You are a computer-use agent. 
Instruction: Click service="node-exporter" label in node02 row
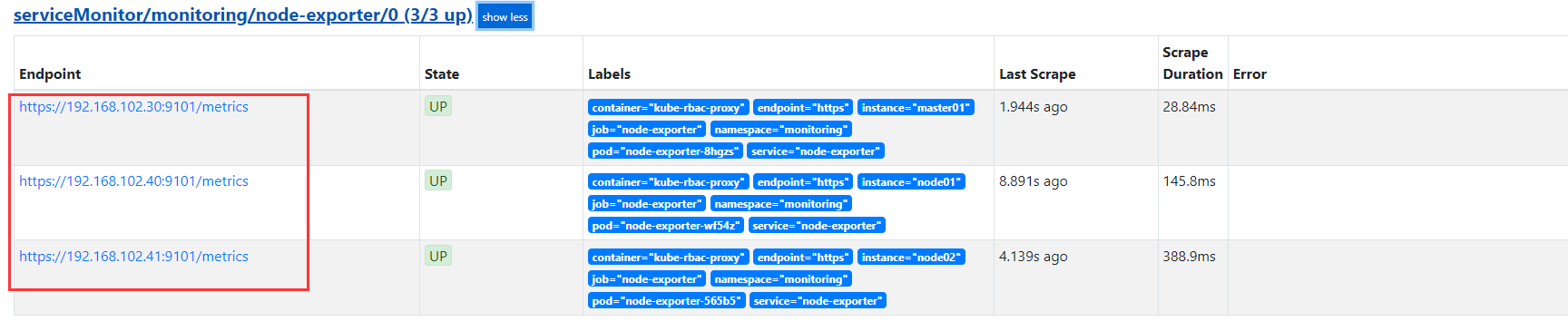click(x=818, y=301)
